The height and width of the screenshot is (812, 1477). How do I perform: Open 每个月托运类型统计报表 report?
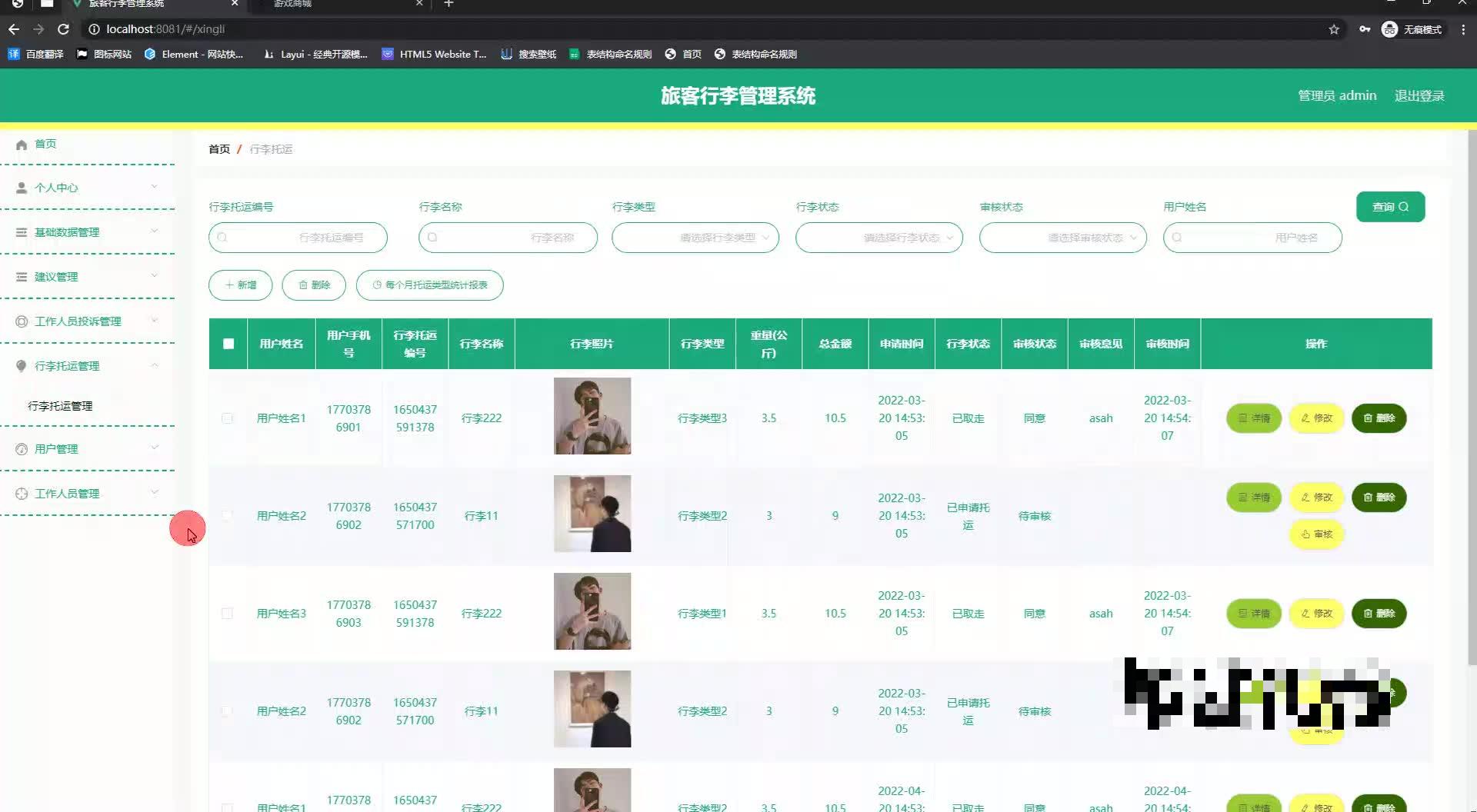coord(429,285)
